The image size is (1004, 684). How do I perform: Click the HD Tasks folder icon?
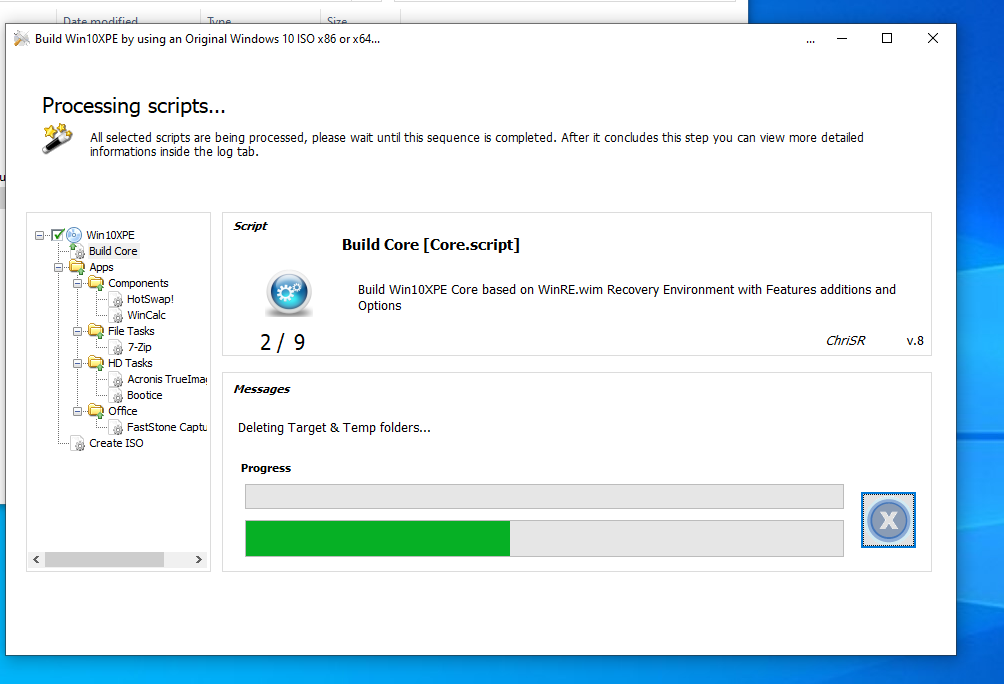[96, 363]
